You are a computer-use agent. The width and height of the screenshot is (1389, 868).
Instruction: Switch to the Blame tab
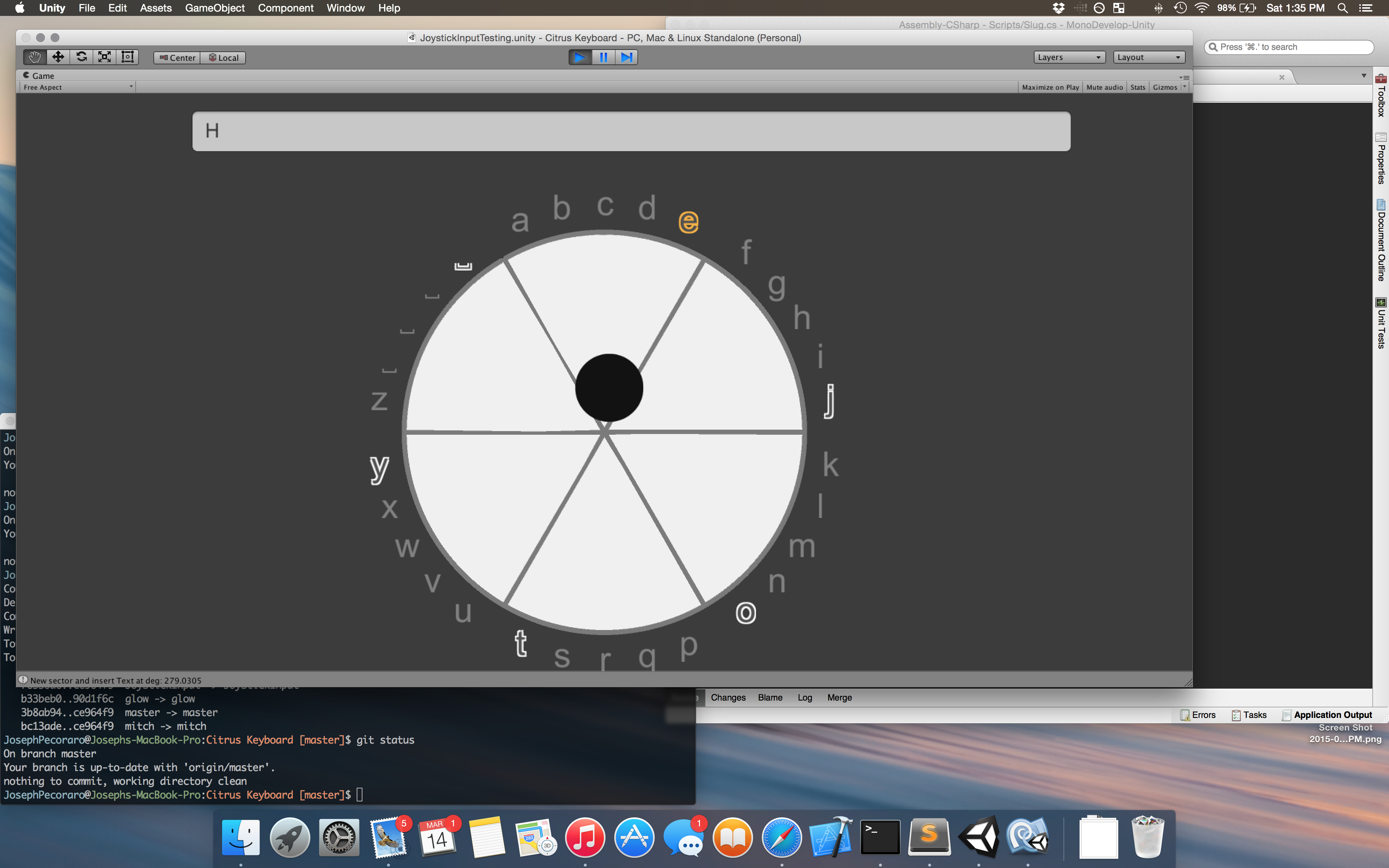tap(770, 698)
